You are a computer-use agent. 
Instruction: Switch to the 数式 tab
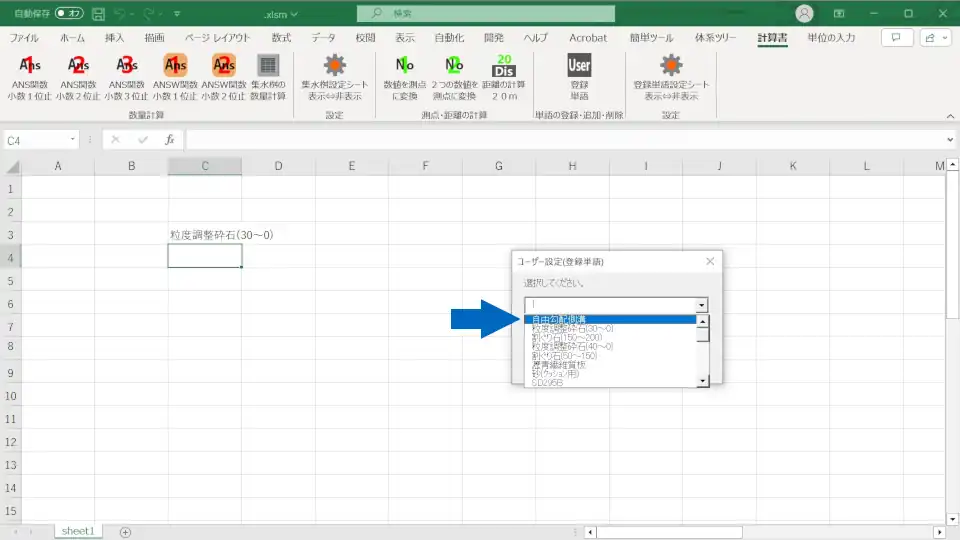tap(281, 37)
